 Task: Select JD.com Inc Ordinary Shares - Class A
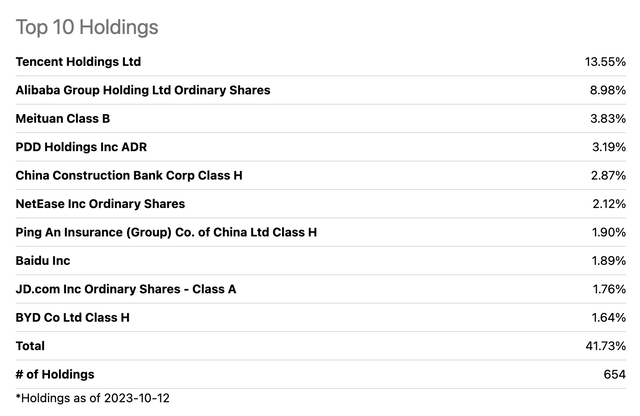(126, 289)
